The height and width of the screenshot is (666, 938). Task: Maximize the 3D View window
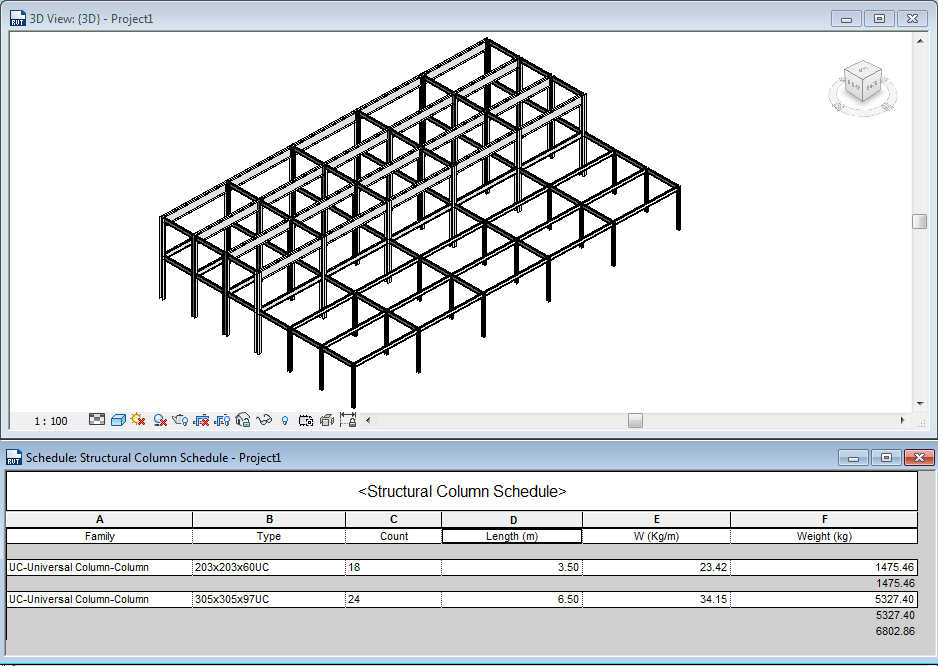click(879, 19)
